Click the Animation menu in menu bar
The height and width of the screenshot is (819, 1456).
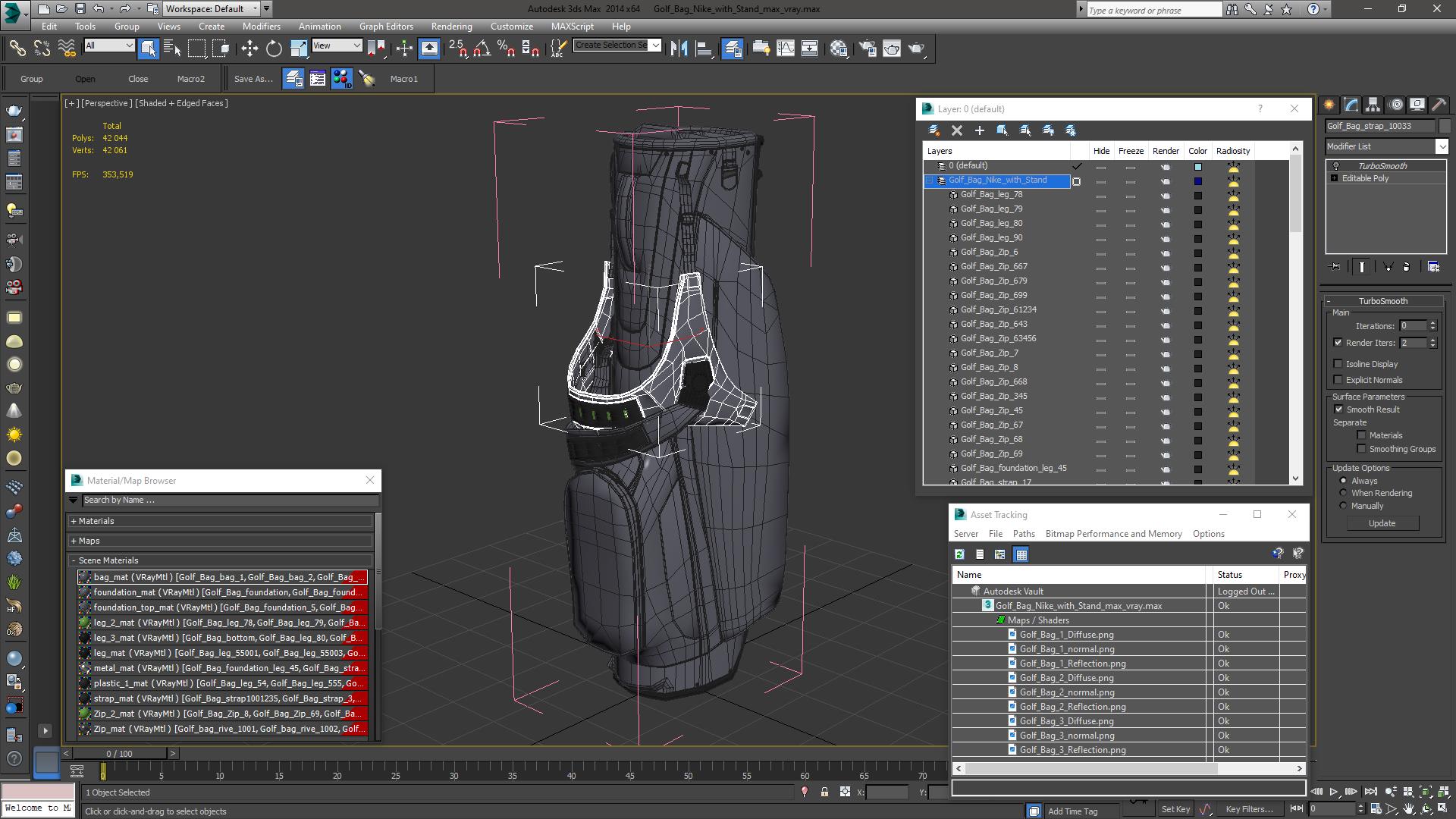click(320, 25)
